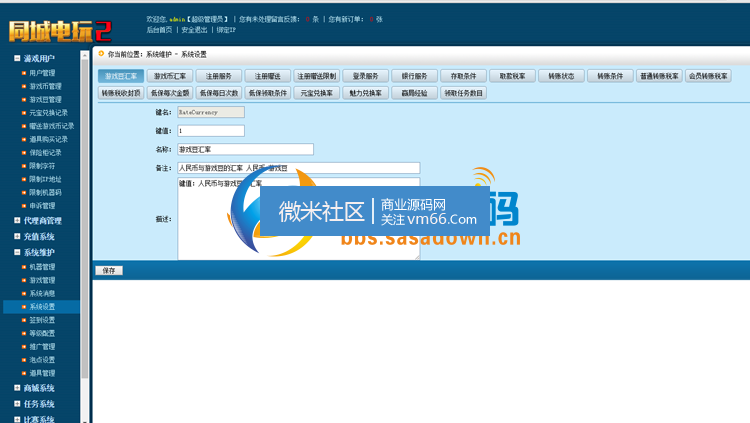This screenshot has width=750, height=423.
Task: Follow the 后台首页 link in header
Action: pos(159,30)
